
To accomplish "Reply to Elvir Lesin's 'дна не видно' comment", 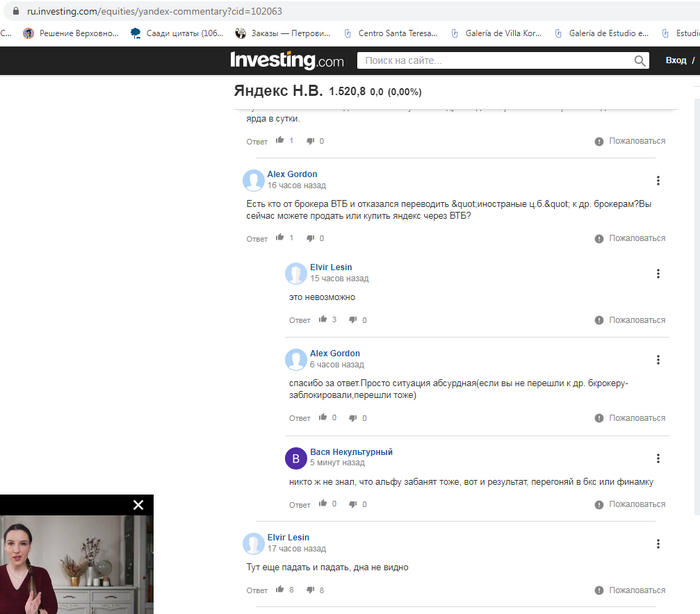I will click(x=257, y=591).
